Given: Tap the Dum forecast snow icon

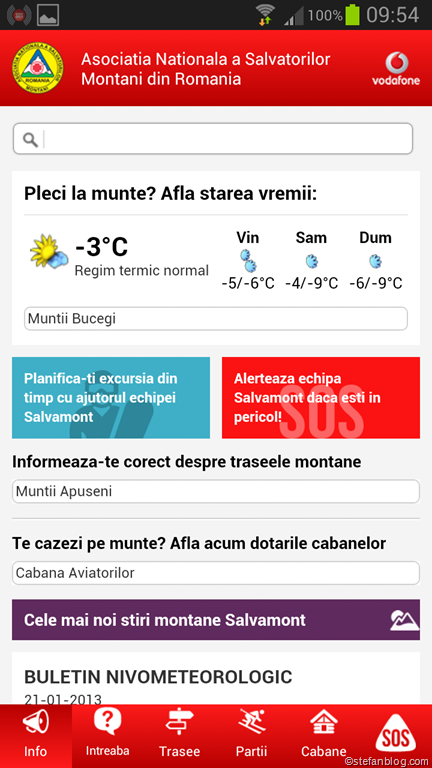Looking at the screenshot, I should (375, 261).
